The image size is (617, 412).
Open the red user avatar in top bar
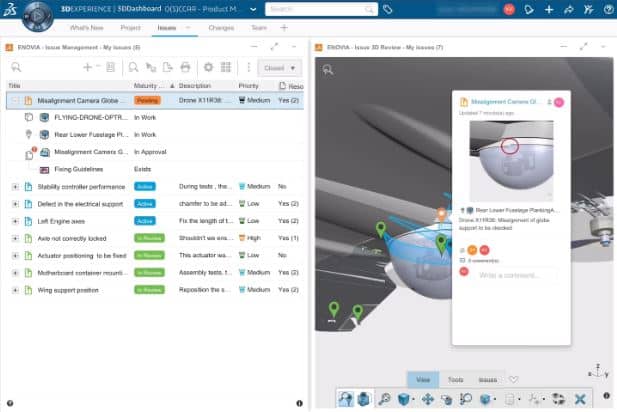[509, 9]
